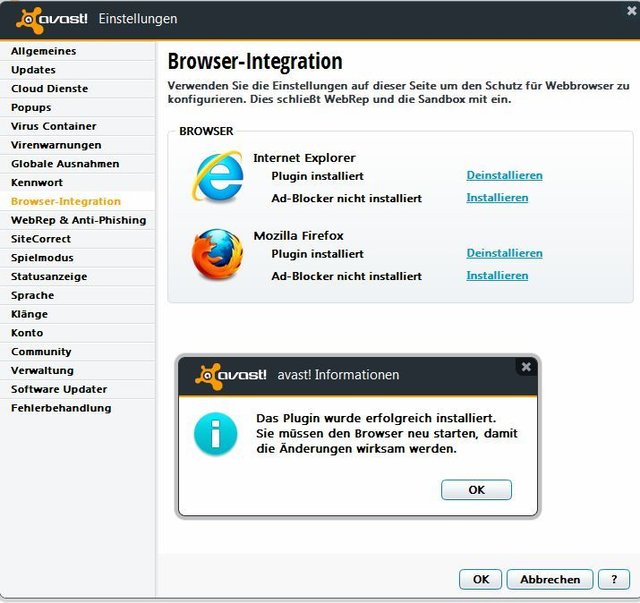Open Sprache settings page
Screen dimensions: 640x603
click(78, 295)
